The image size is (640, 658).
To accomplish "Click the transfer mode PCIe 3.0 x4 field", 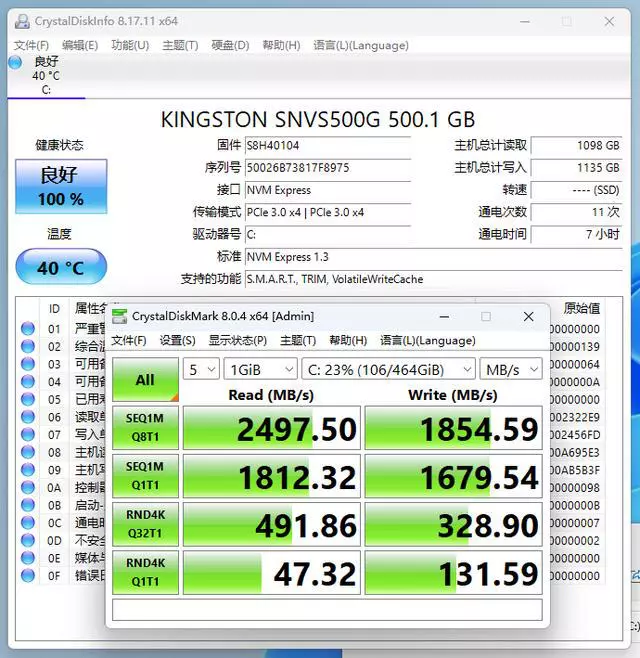I will pos(328,212).
